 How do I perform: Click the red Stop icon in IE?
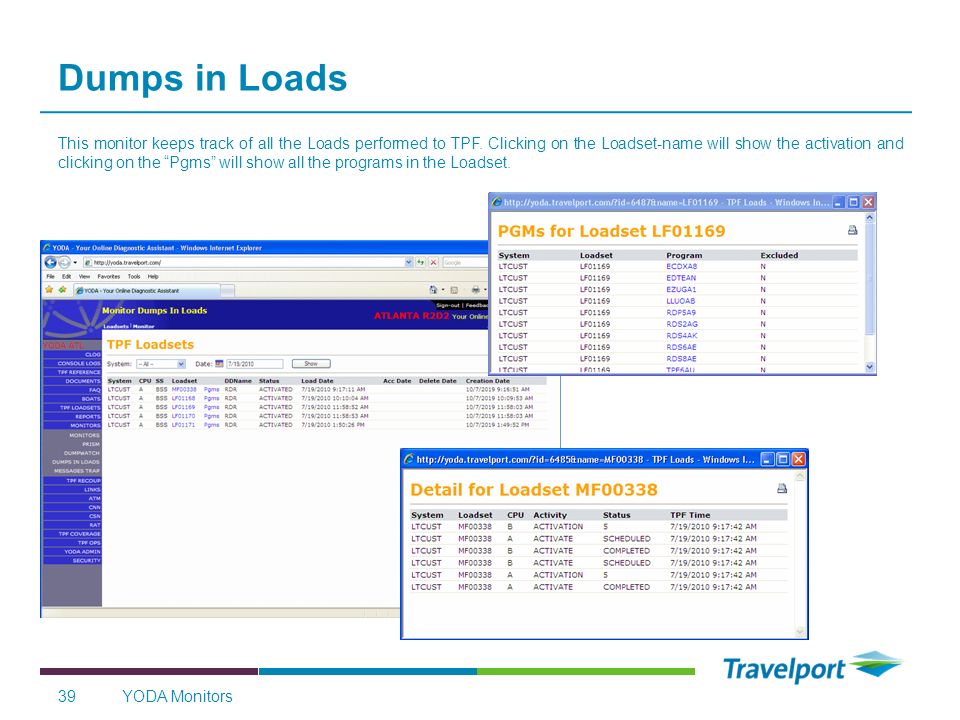[433, 262]
